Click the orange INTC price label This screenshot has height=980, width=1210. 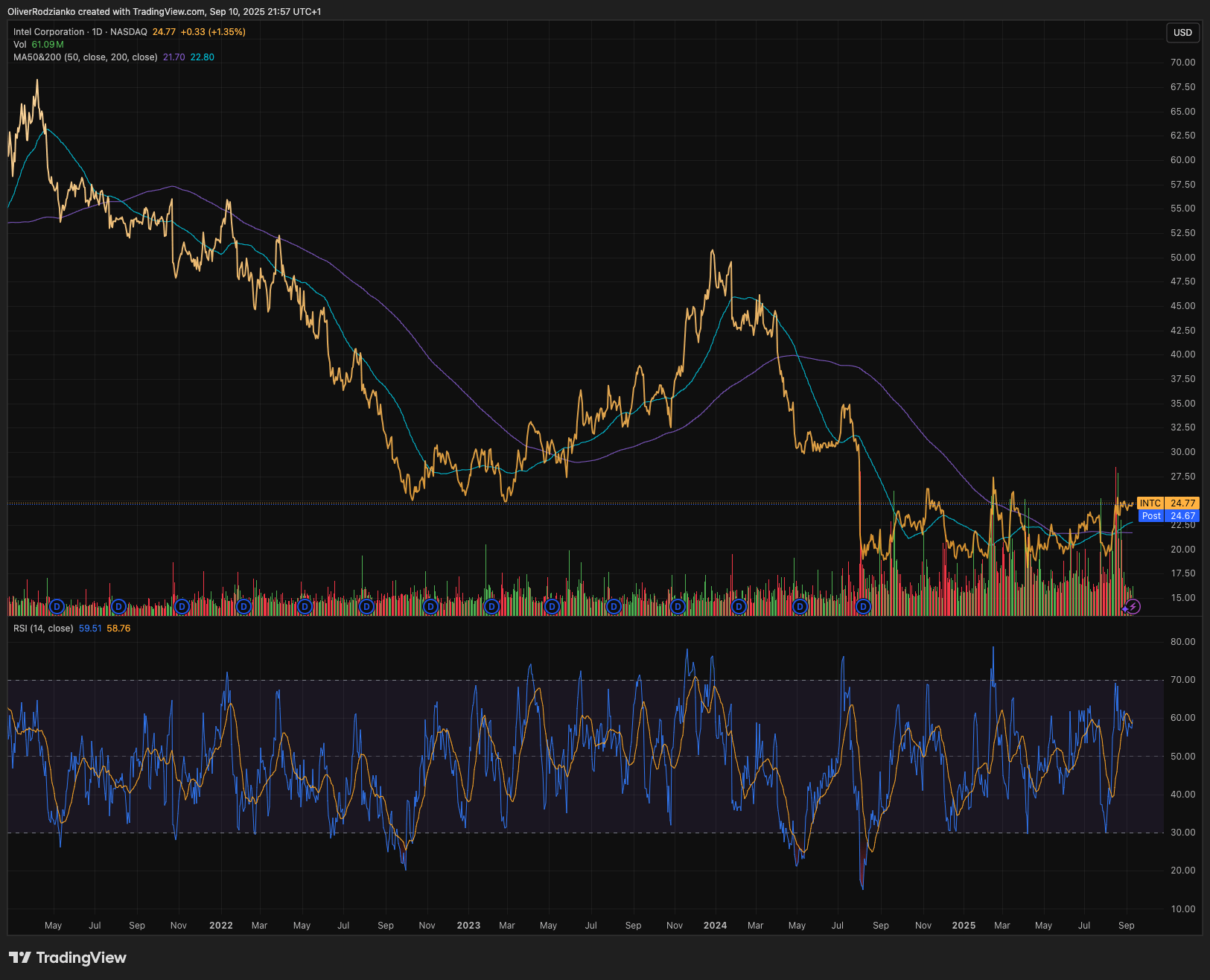1168,503
